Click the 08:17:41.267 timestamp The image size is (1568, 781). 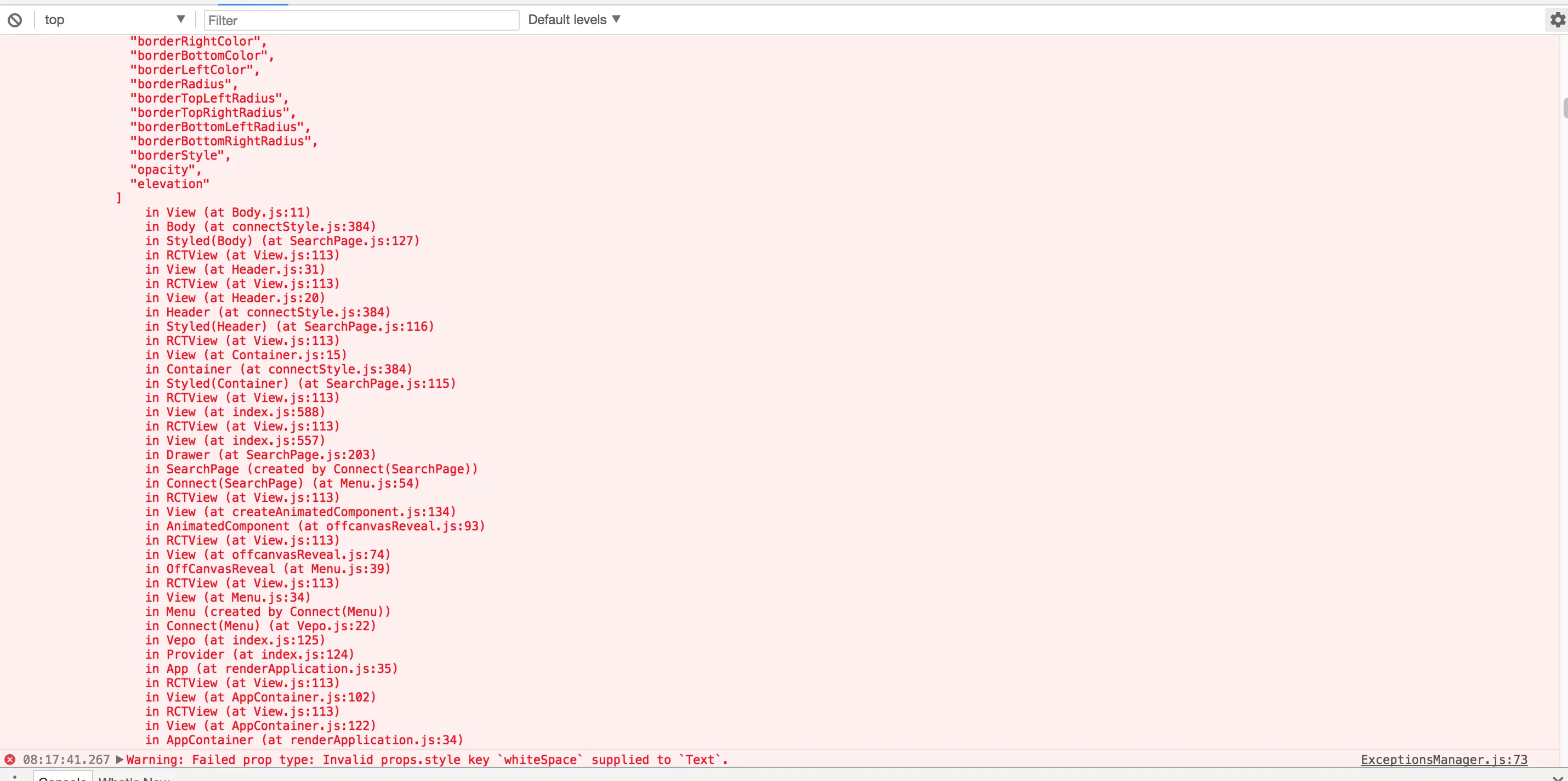click(66, 760)
